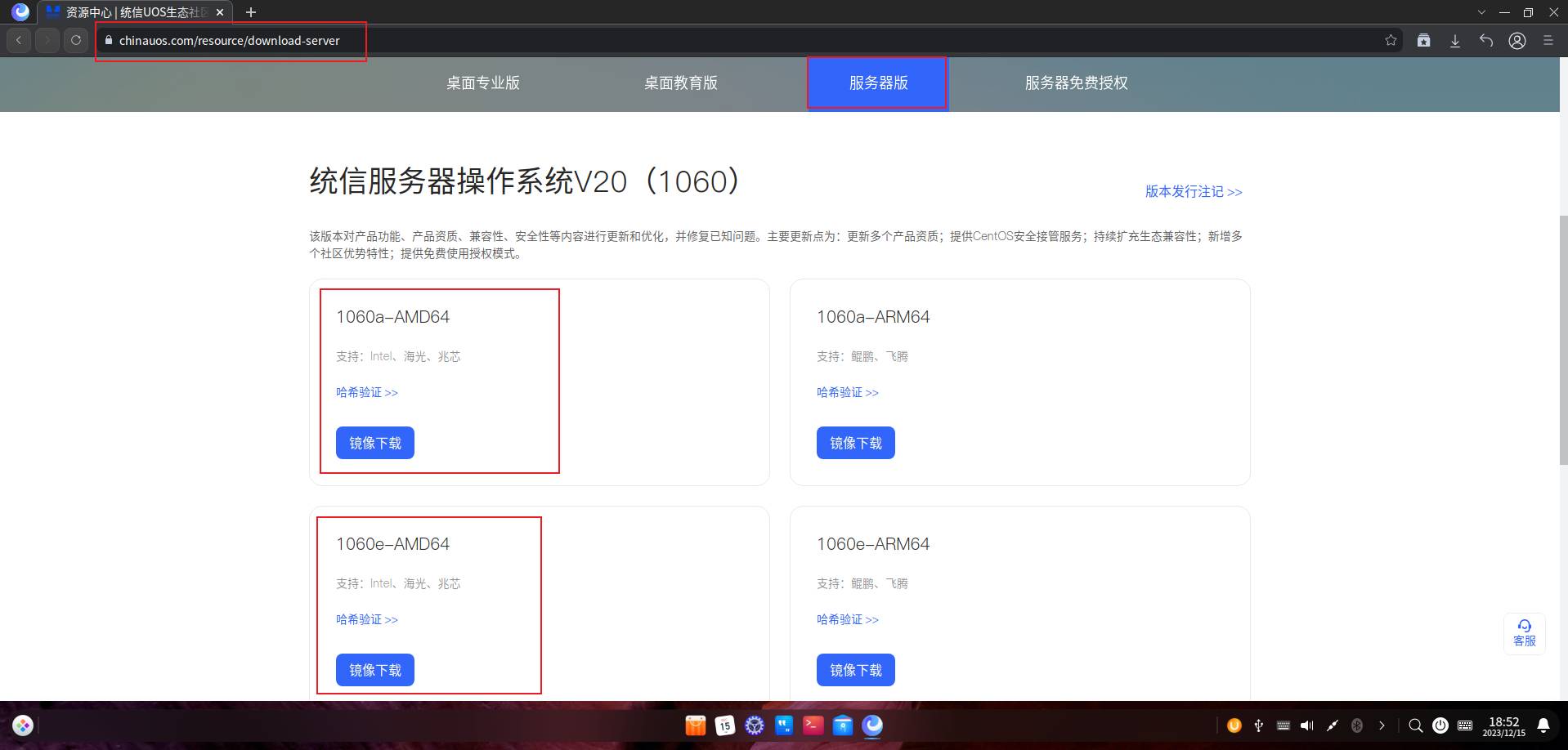Switch to the 服务器免费授权 tab
The height and width of the screenshot is (750, 1568).
1076,83
